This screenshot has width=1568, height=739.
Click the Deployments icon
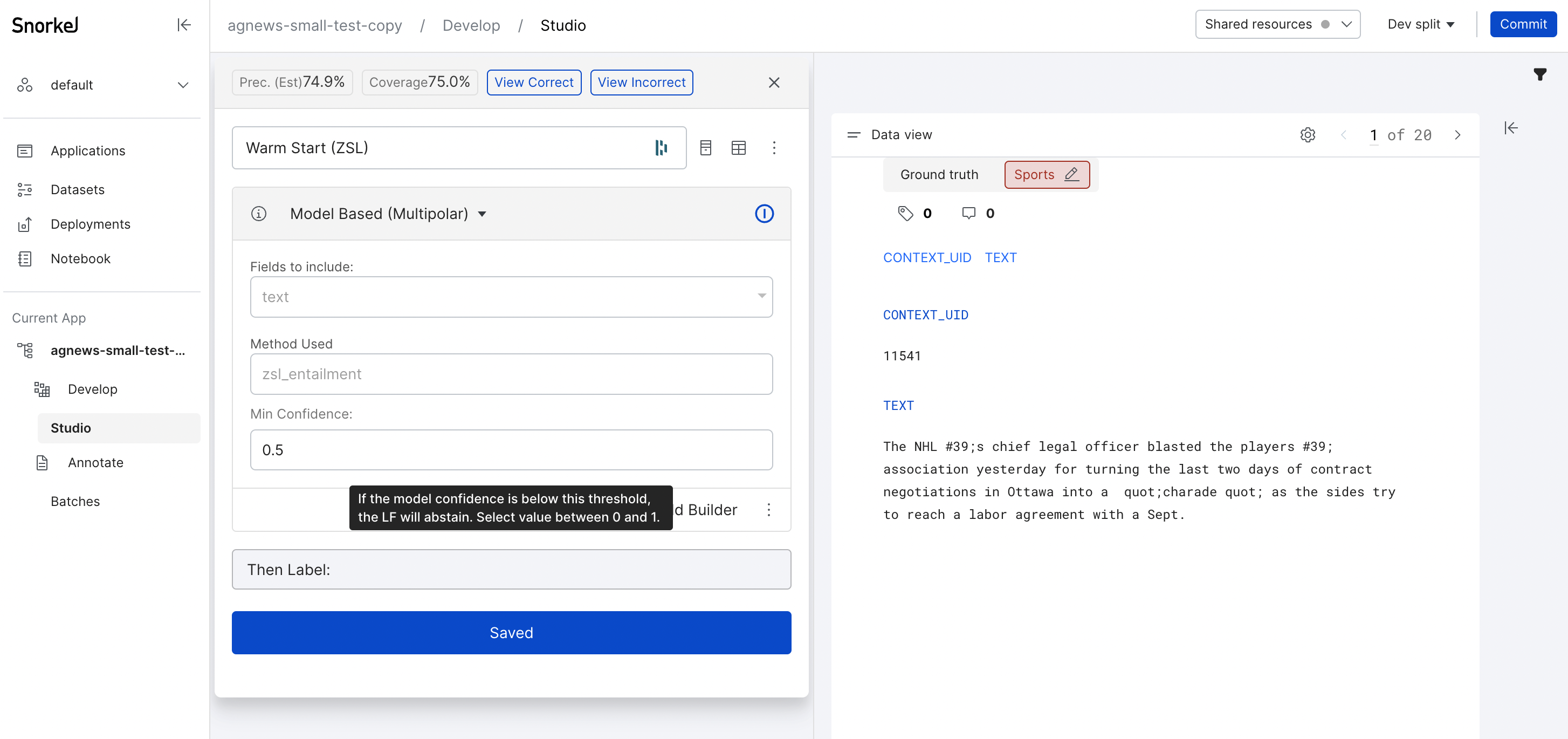coord(25,224)
